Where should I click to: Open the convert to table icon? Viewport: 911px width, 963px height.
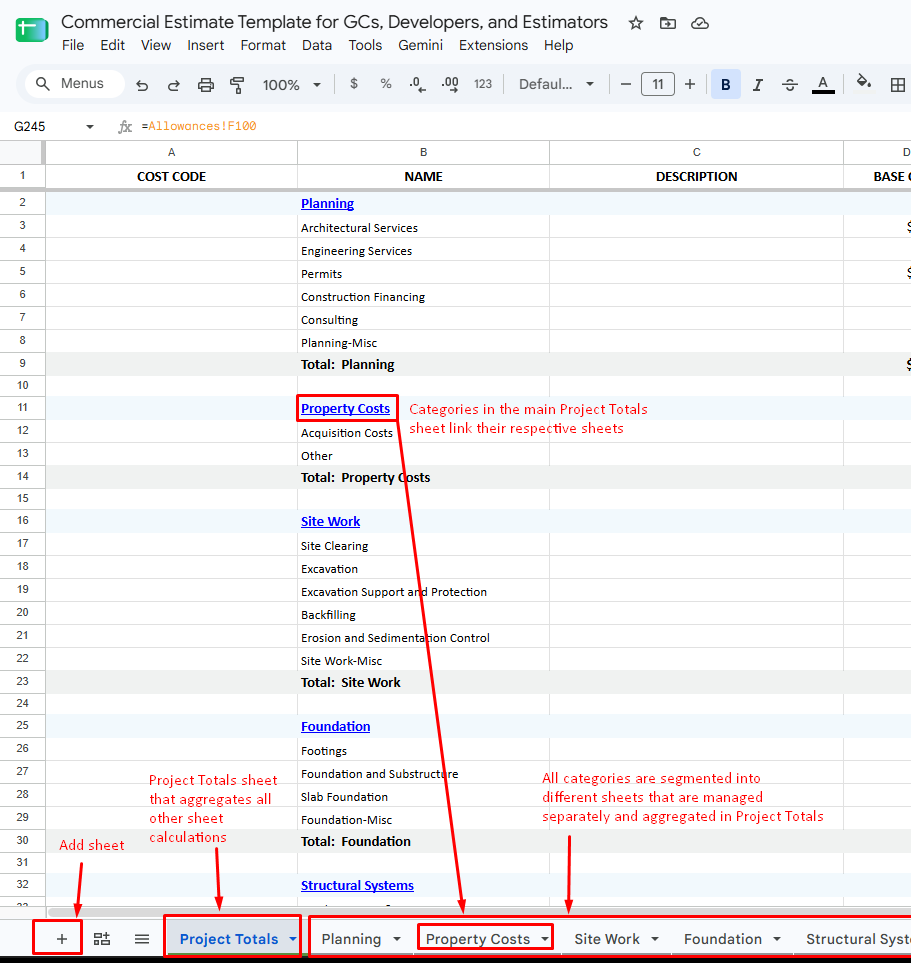[102, 938]
